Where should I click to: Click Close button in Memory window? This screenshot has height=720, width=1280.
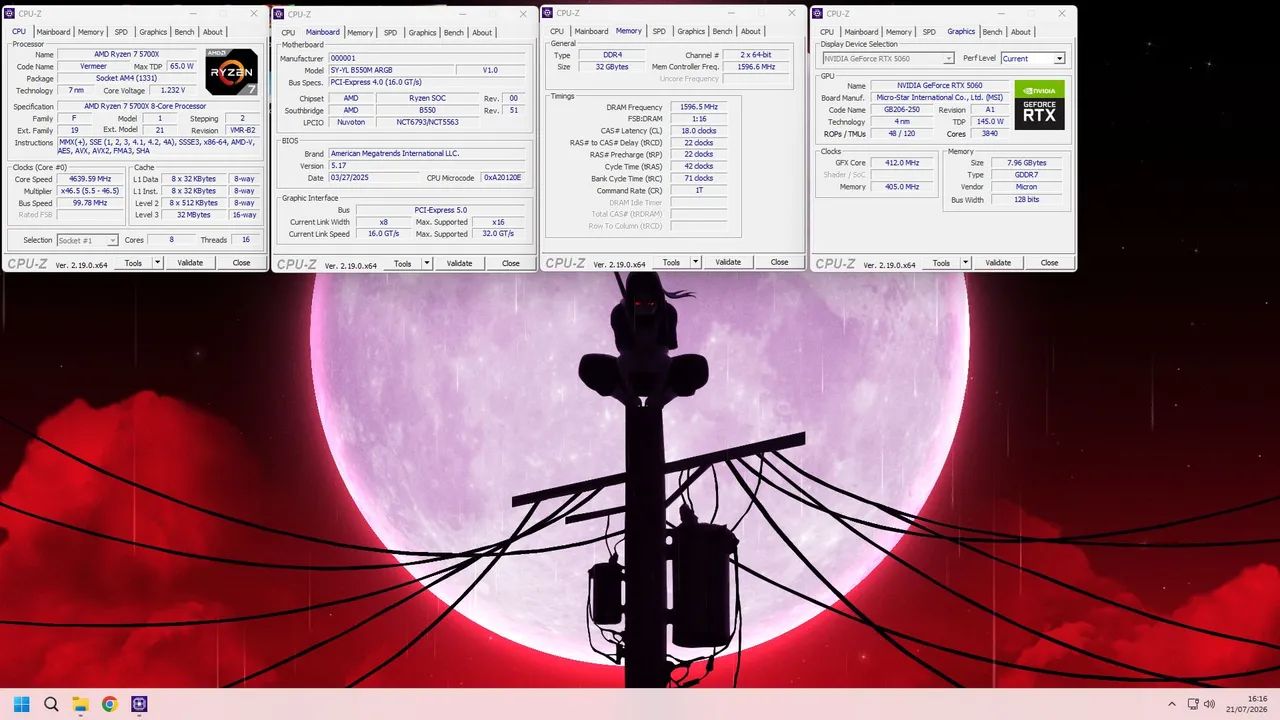779,262
